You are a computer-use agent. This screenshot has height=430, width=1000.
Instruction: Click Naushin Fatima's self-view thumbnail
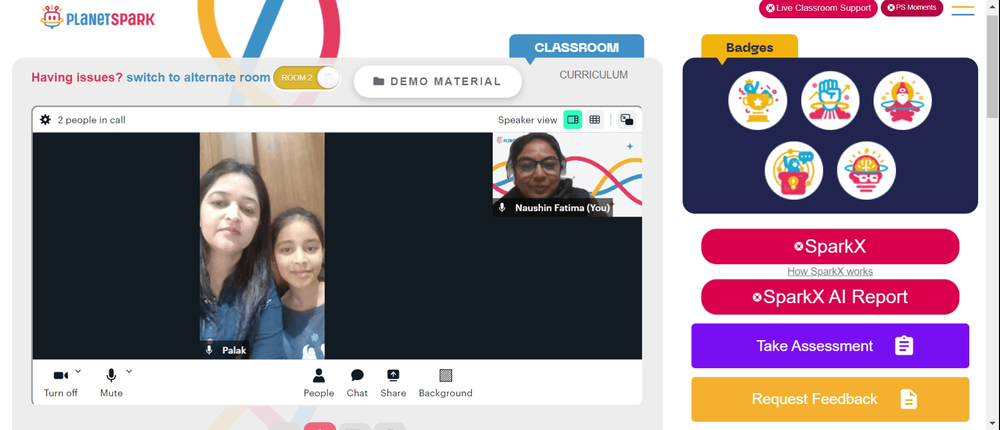coord(567,175)
